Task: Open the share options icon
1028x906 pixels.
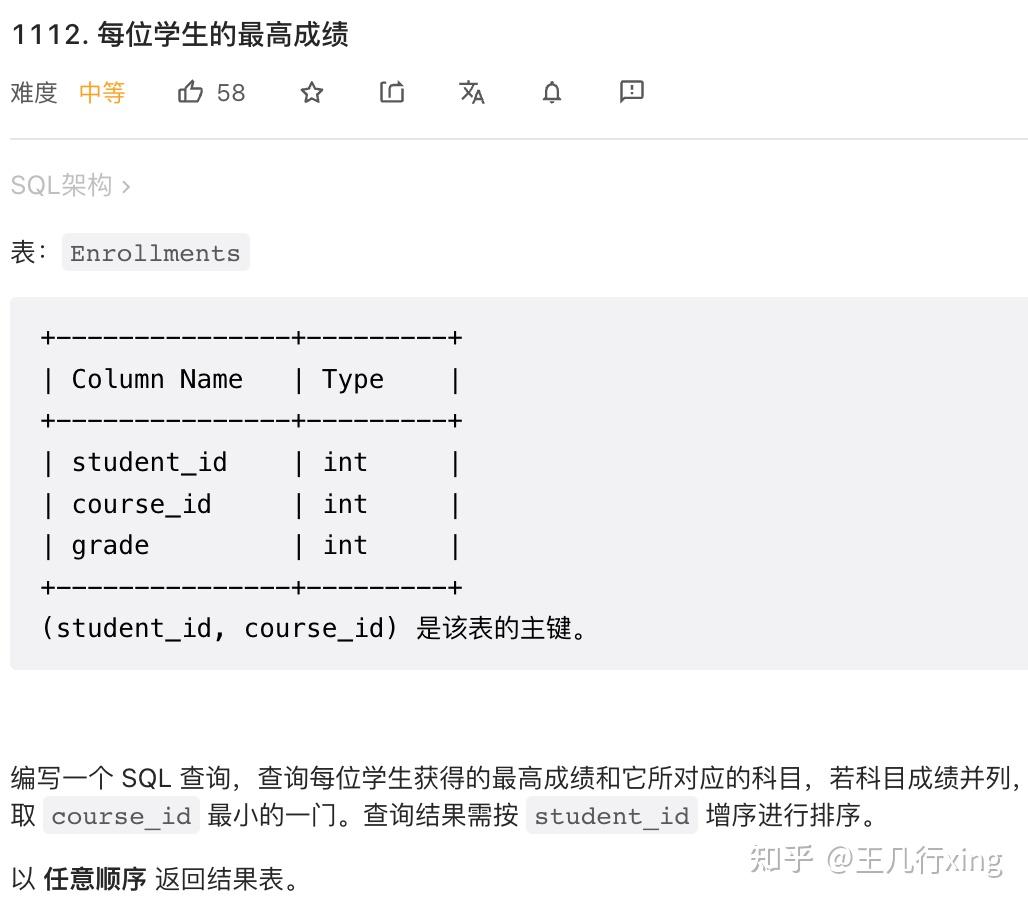Action: point(391,92)
